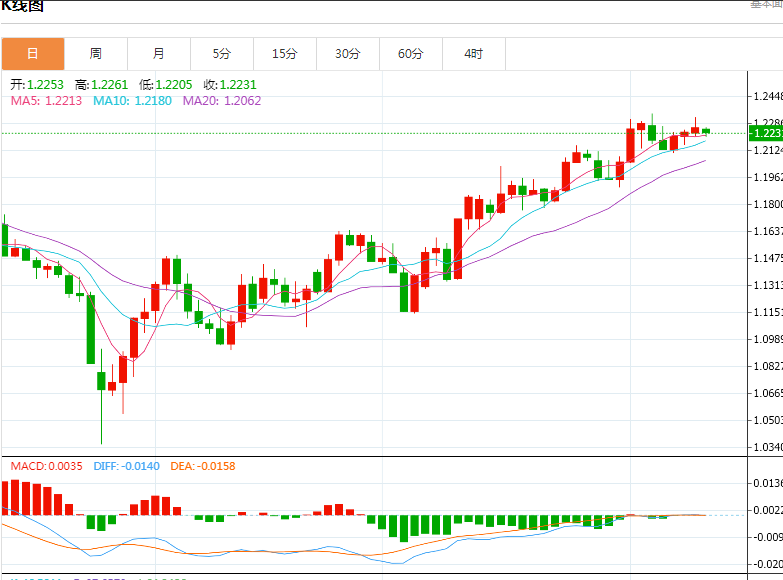Click the MACD:0.0035 indicator label
This screenshot has height=580, width=783.
pyautogui.click(x=46, y=466)
